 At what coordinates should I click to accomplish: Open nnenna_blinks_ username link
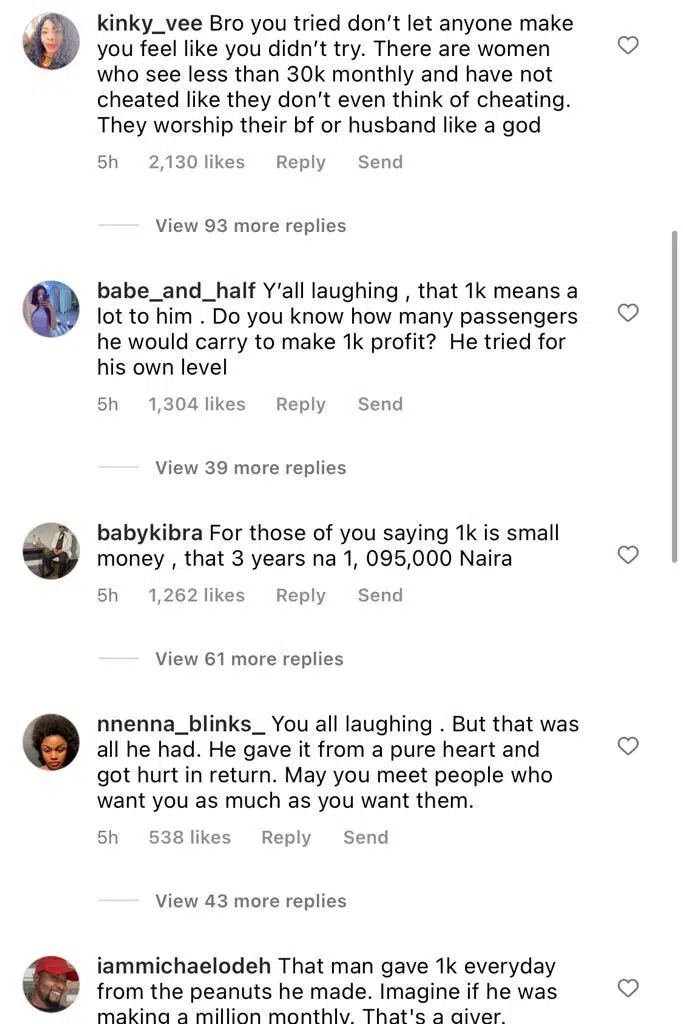click(x=181, y=724)
